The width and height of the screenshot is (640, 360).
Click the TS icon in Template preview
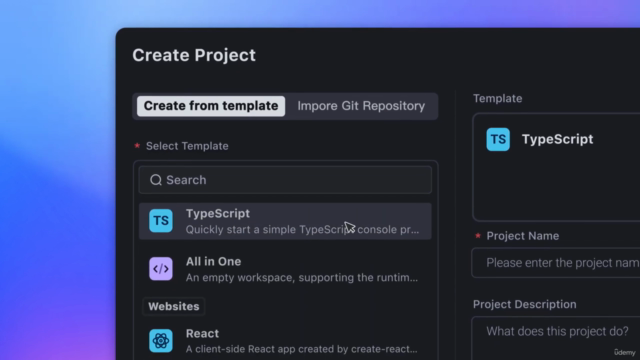(x=498, y=139)
